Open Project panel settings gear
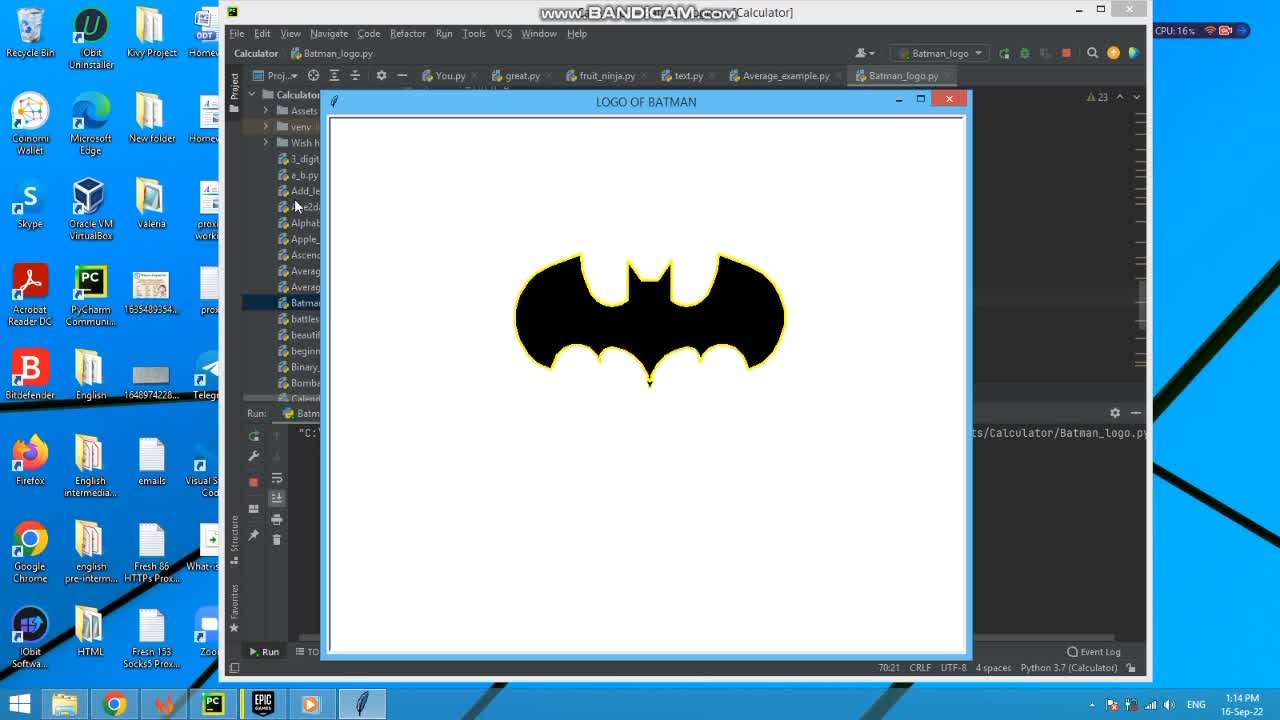Image resolution: width=1280 pixels, height=720 pixels. pos(381,75)
